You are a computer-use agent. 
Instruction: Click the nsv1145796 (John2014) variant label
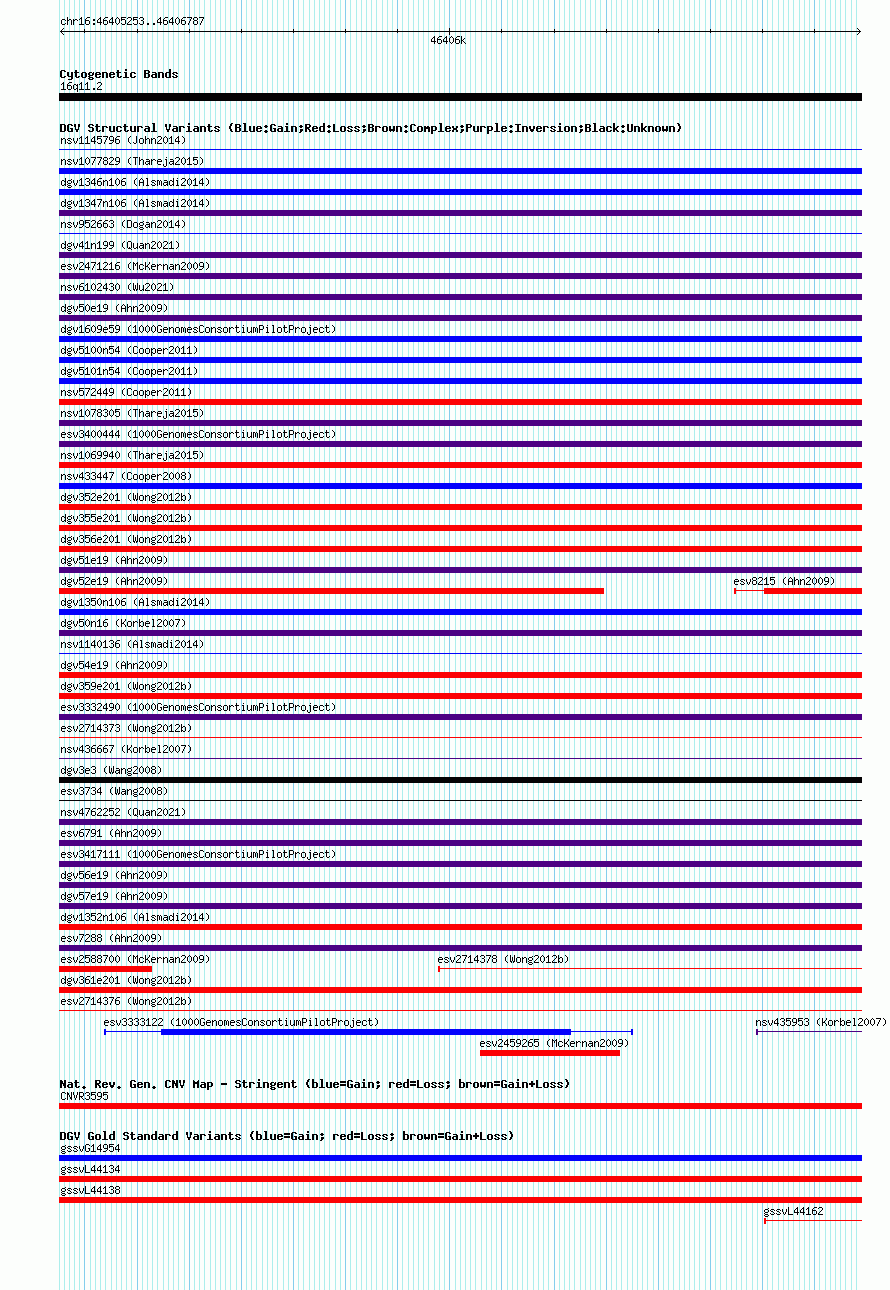pyautogui.click(x=123, y=140)
